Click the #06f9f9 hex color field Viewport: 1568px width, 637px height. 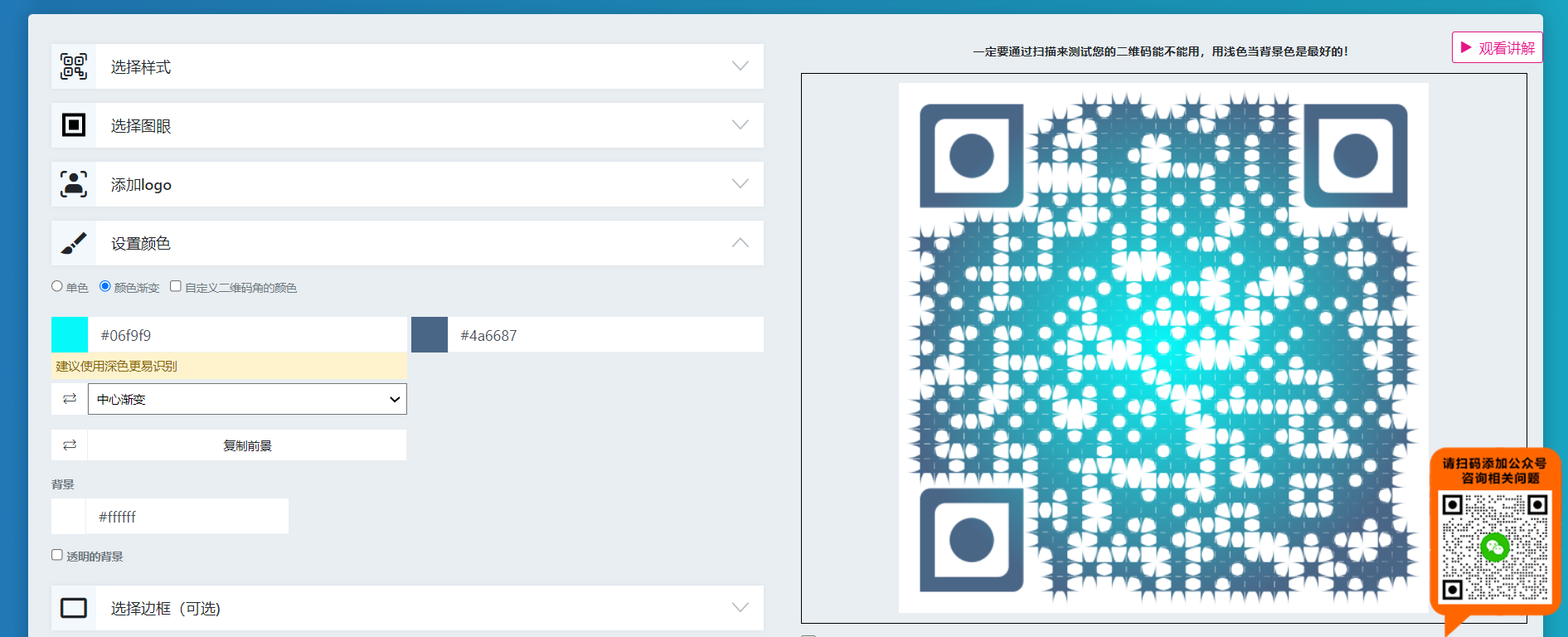tap(247, 334)
